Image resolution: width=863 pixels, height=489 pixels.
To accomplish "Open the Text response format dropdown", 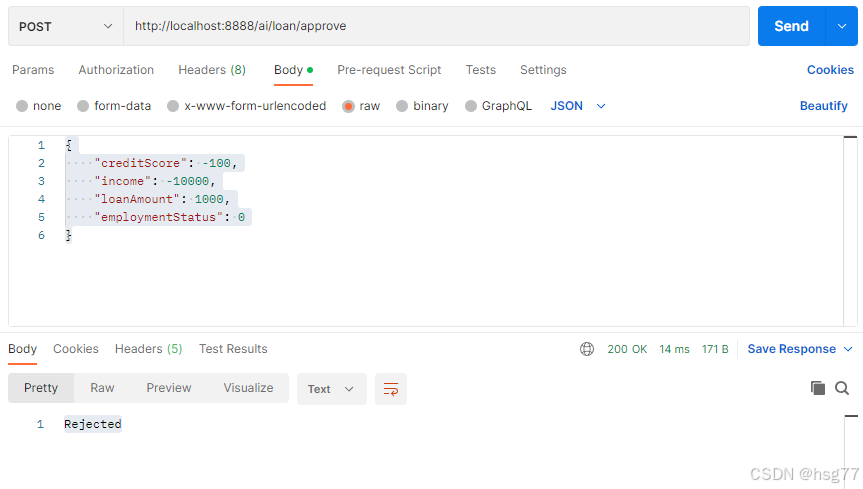I will 331,389.
